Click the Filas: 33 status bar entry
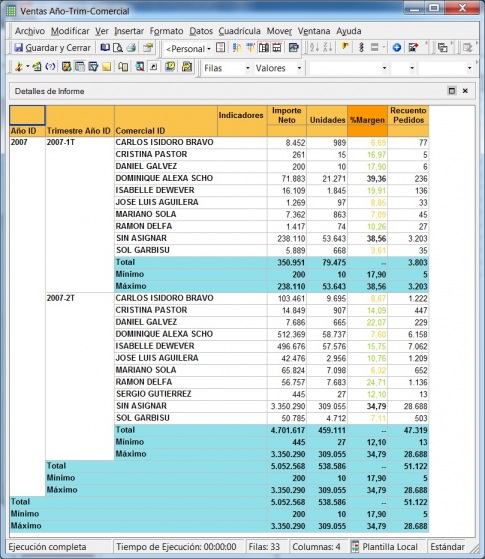 (264, 547)
